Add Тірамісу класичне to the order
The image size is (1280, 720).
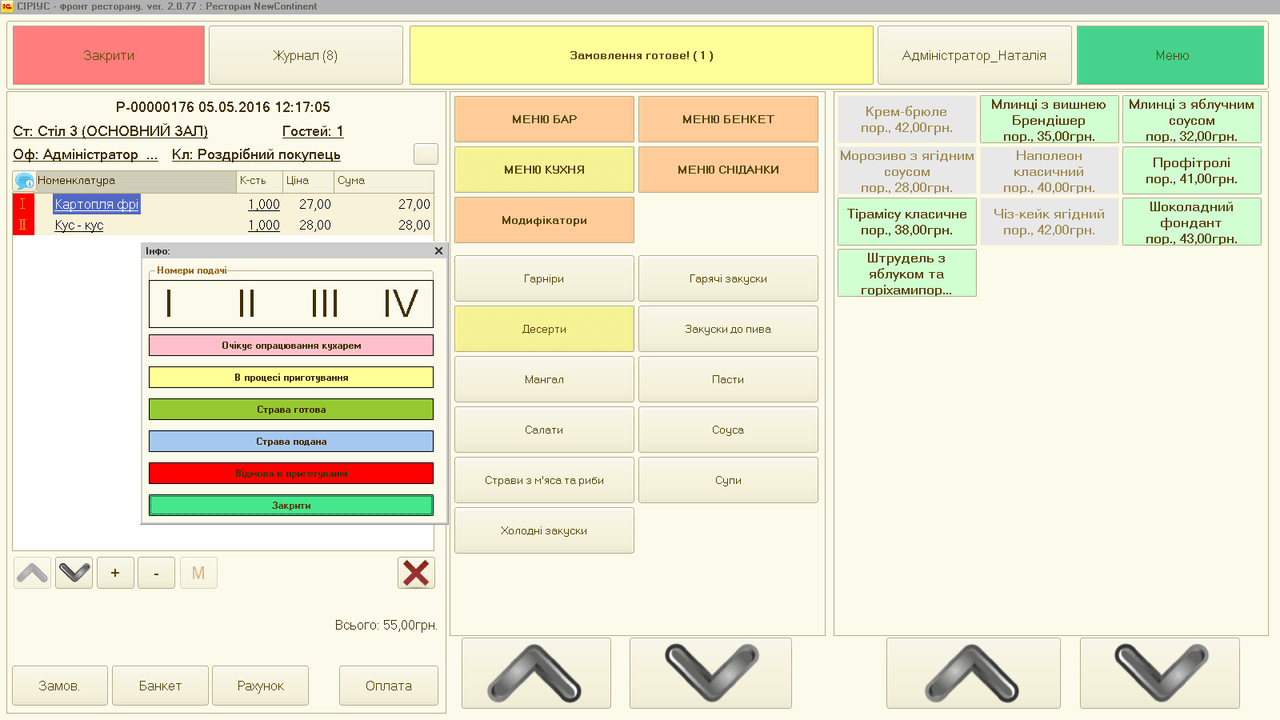pos(907,221)
